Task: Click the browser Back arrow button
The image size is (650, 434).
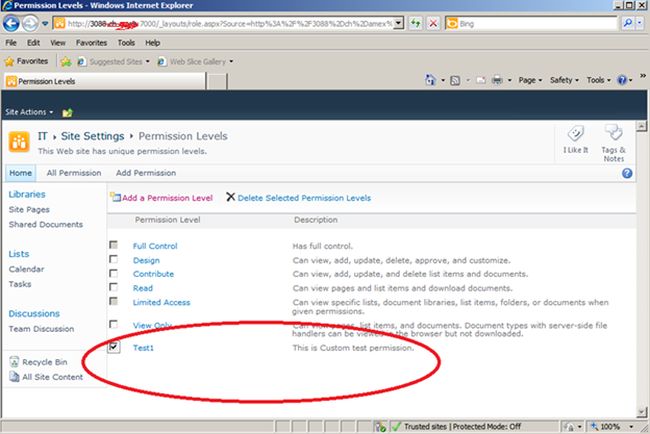Action: [x=11, y=23]
